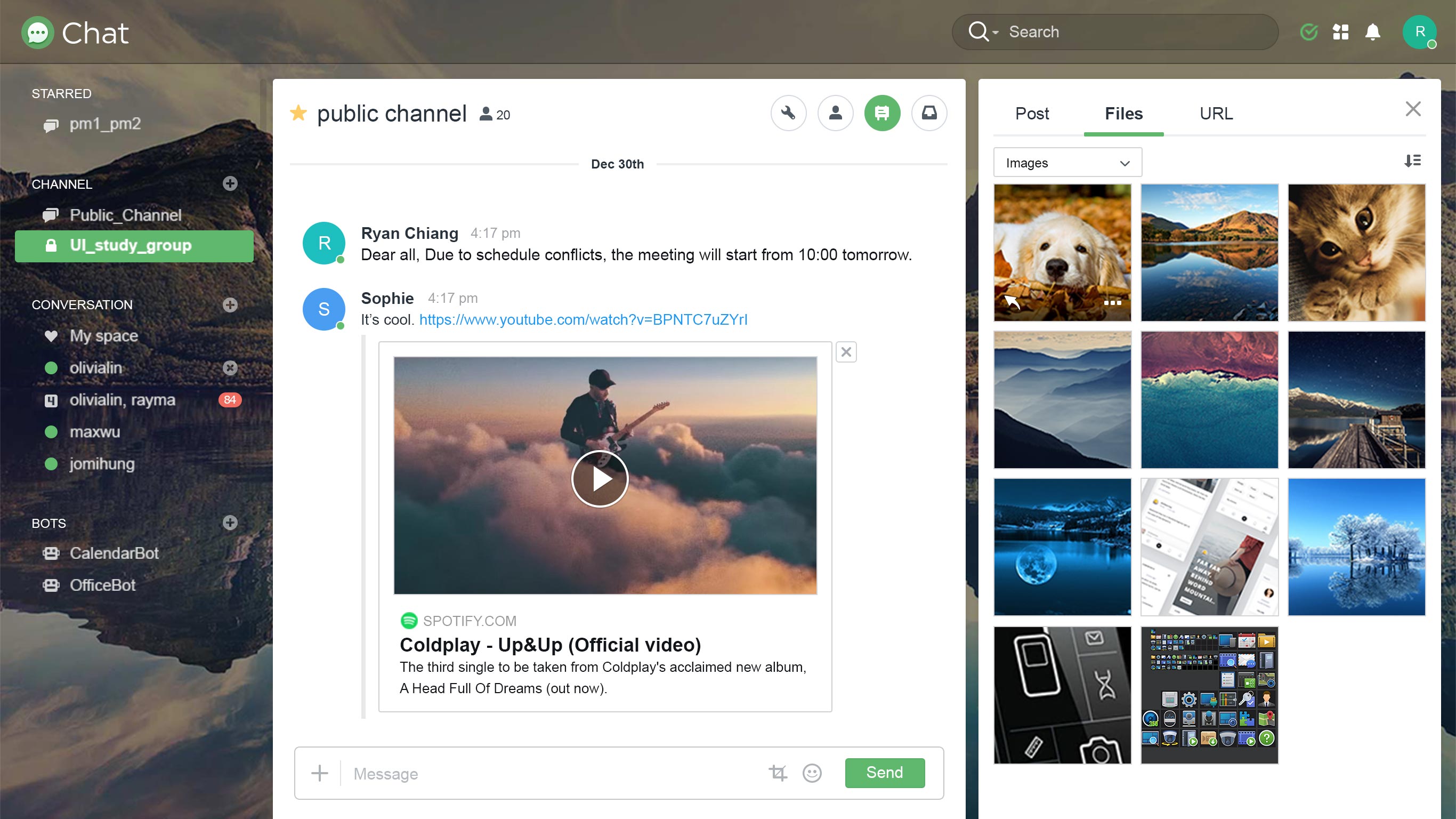Click the plus attach button in message box
Viewport: 1456px width, 819px height.
click(x=319, y=773)
